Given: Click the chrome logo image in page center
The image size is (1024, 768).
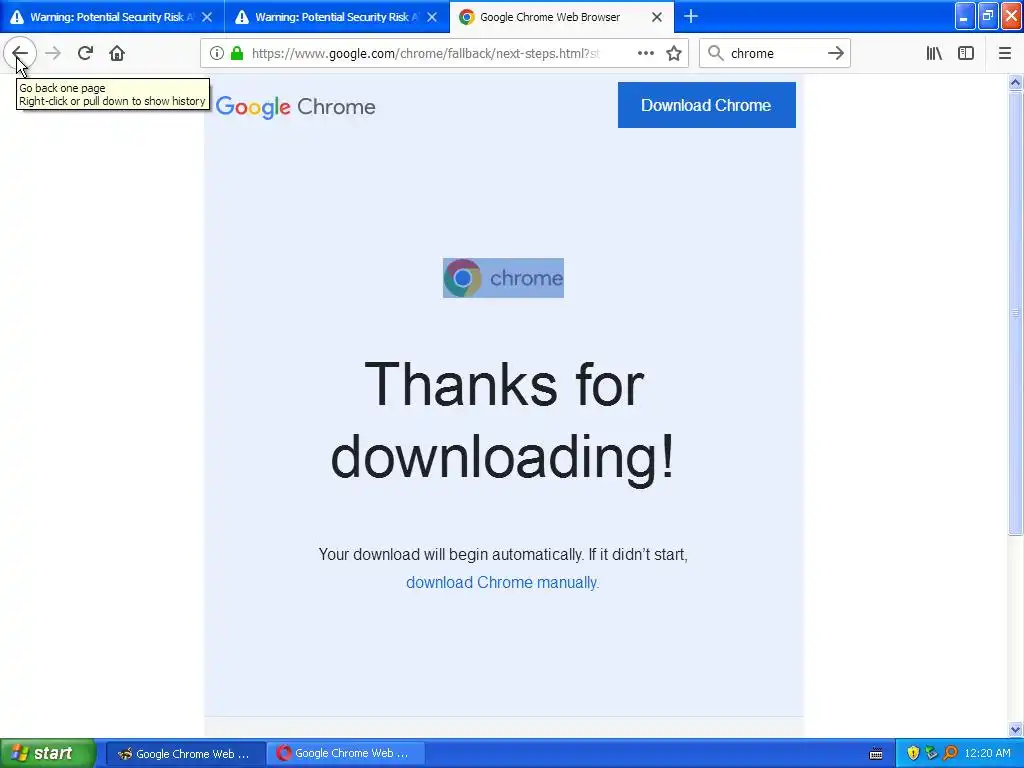Looking at the screenshot, I should coord(503,278).
